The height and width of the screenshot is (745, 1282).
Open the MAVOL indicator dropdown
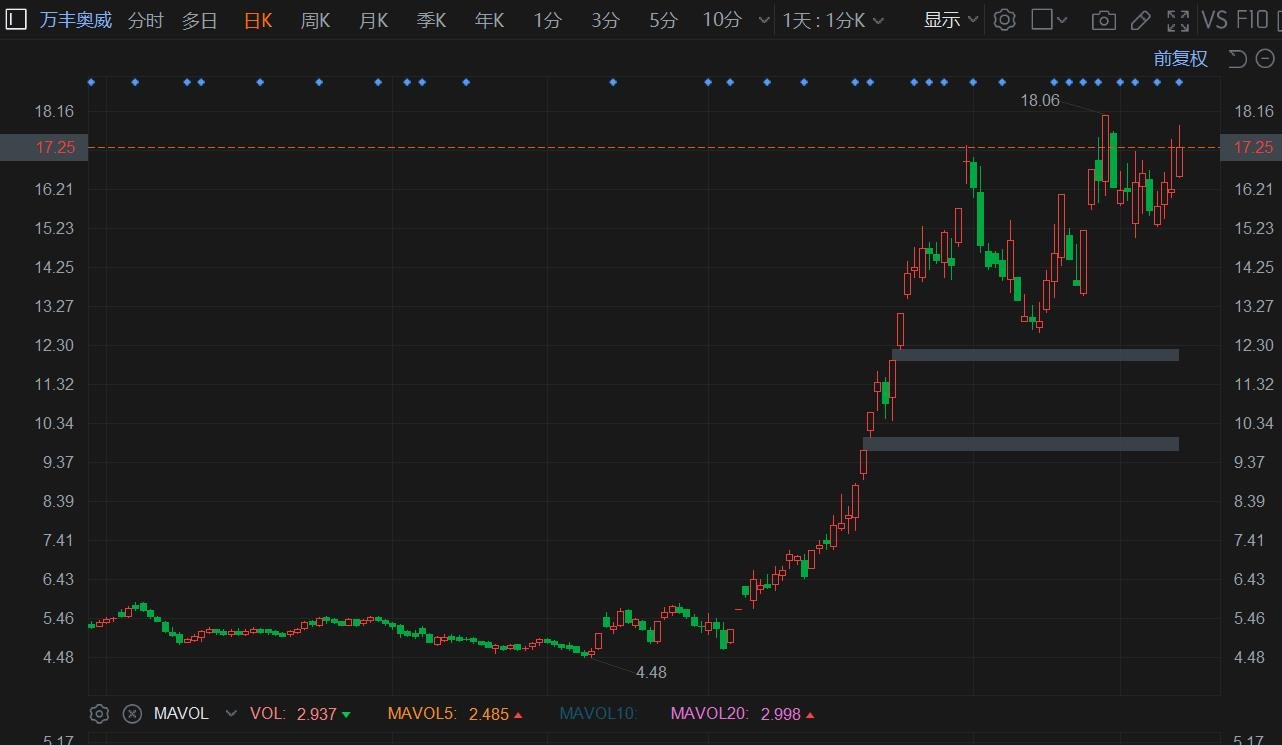pos(231,713)
